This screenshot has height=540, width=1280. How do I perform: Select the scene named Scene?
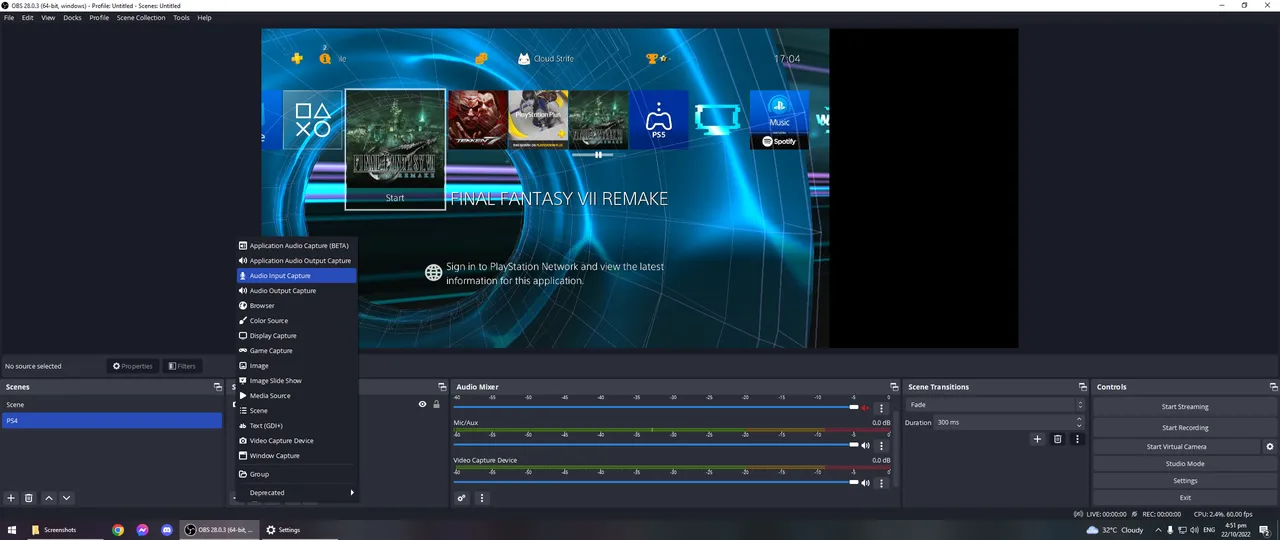point(112,405)
